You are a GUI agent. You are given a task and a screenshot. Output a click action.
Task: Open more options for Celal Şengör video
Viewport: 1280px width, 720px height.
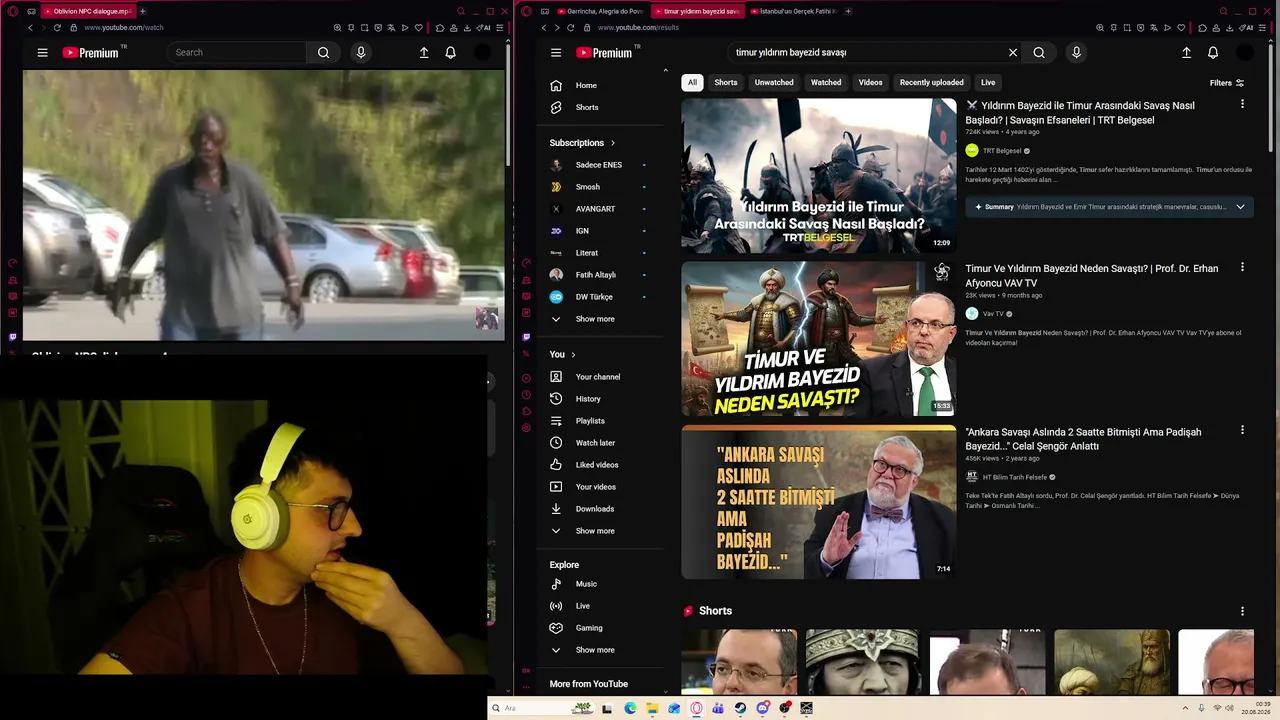[x=1242, y=430]
